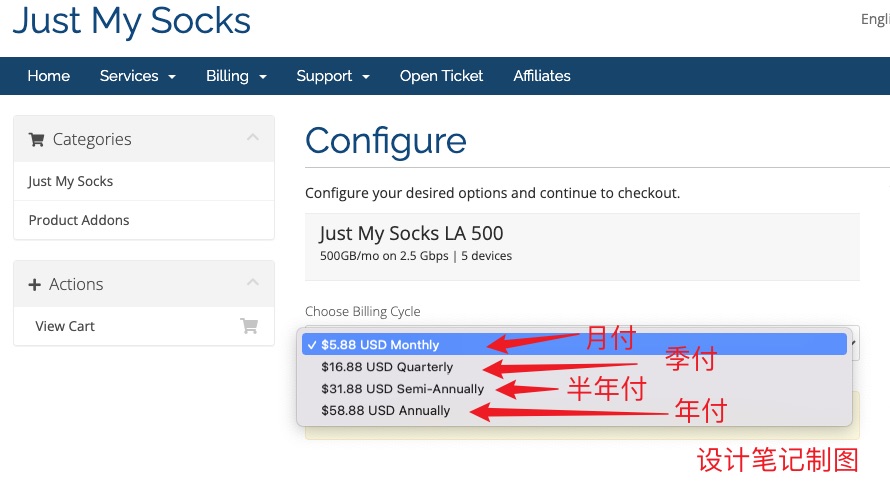Pick $31.88 USD Semi-Annually billing cycle
The width and height of the screenshot is (890, 481).
[x=402, y=389]
